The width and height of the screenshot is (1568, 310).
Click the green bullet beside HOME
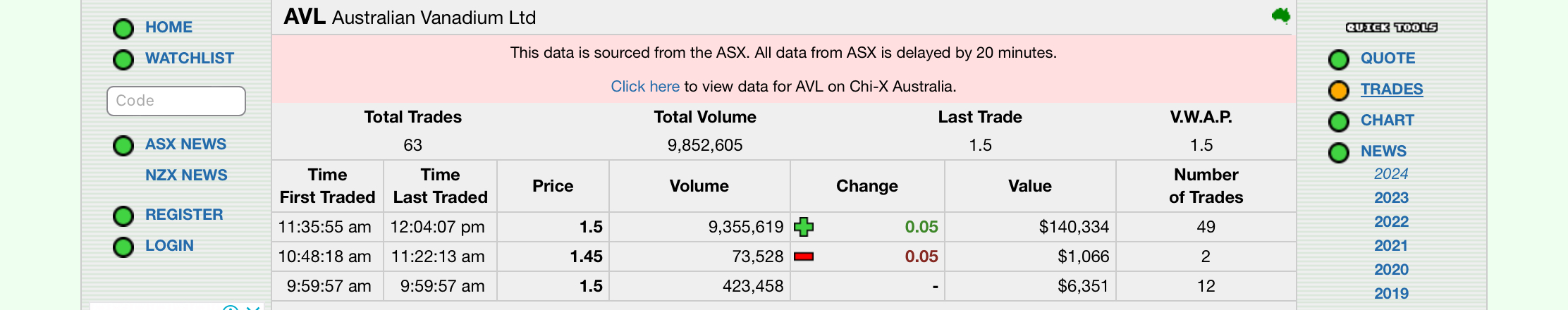click(123, 29)
